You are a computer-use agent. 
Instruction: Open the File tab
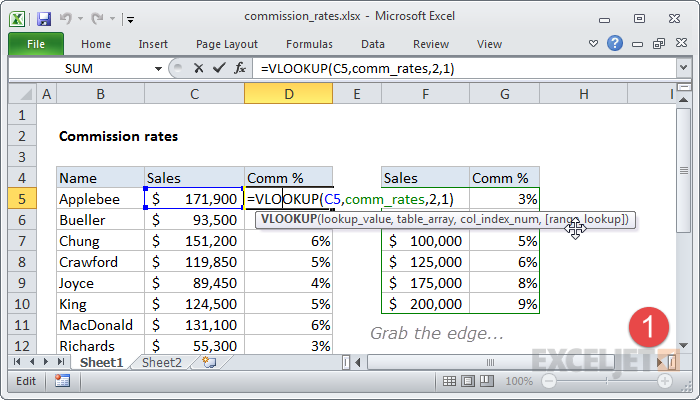pyautogui.click(x=36, y=44)
